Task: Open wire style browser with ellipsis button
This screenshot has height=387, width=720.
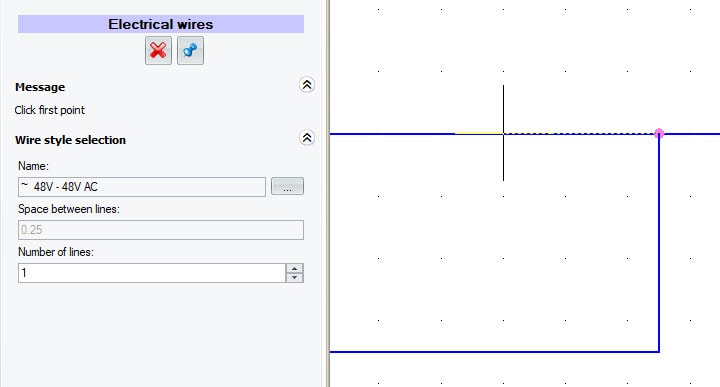Action: tap(287, 186)
